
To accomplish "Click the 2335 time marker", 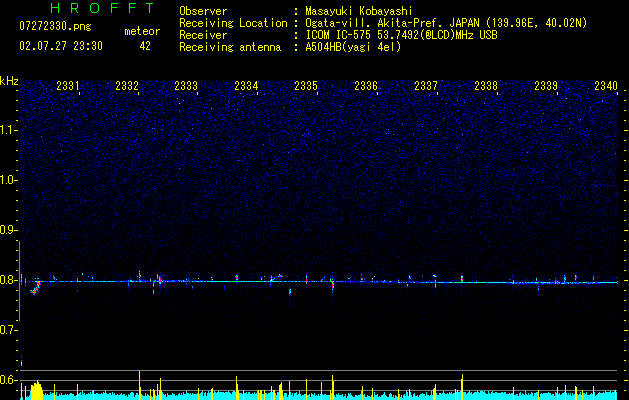I will (306, 85).
